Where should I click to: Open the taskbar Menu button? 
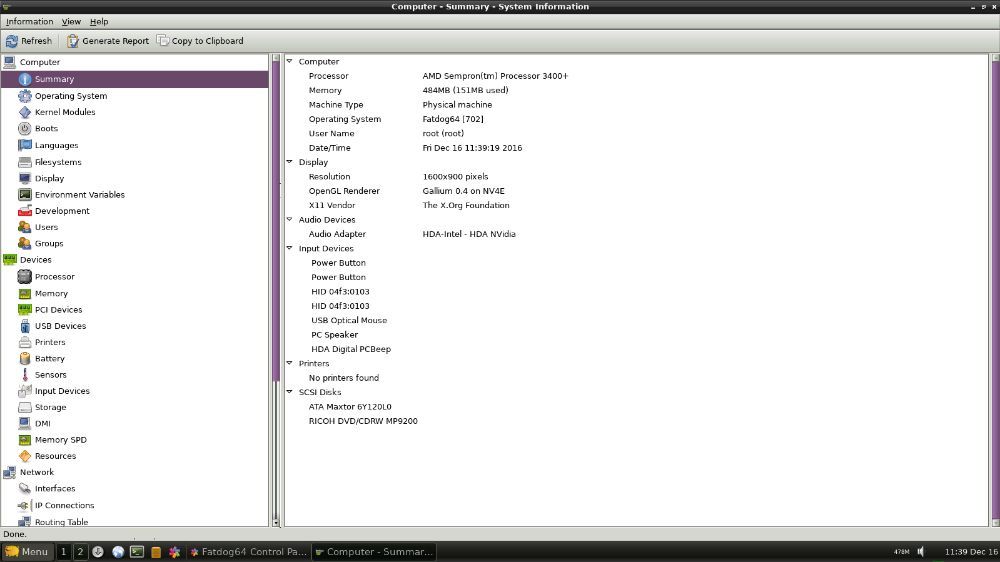coord(27,552)
